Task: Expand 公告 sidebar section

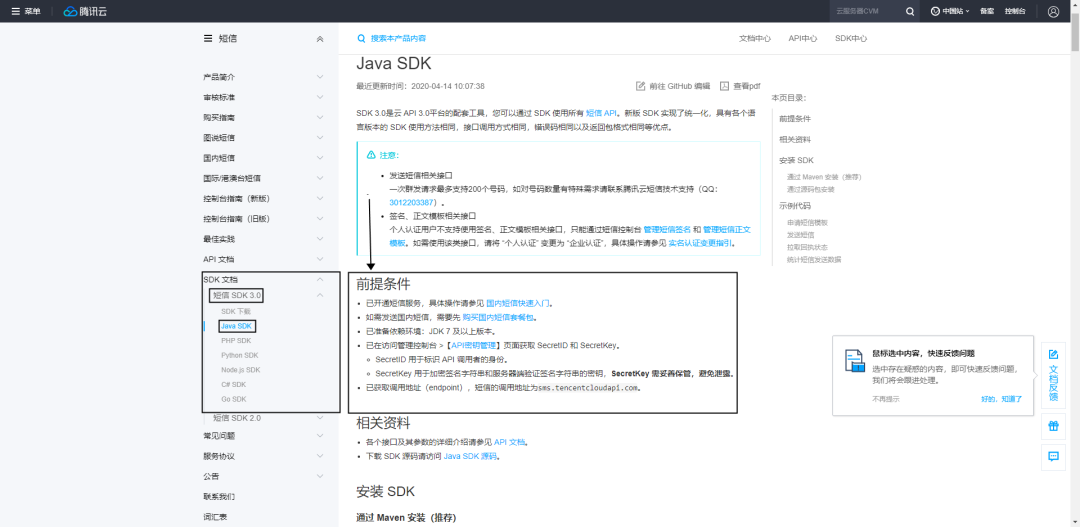Action: pyautogui.click(x=320, y=476)
